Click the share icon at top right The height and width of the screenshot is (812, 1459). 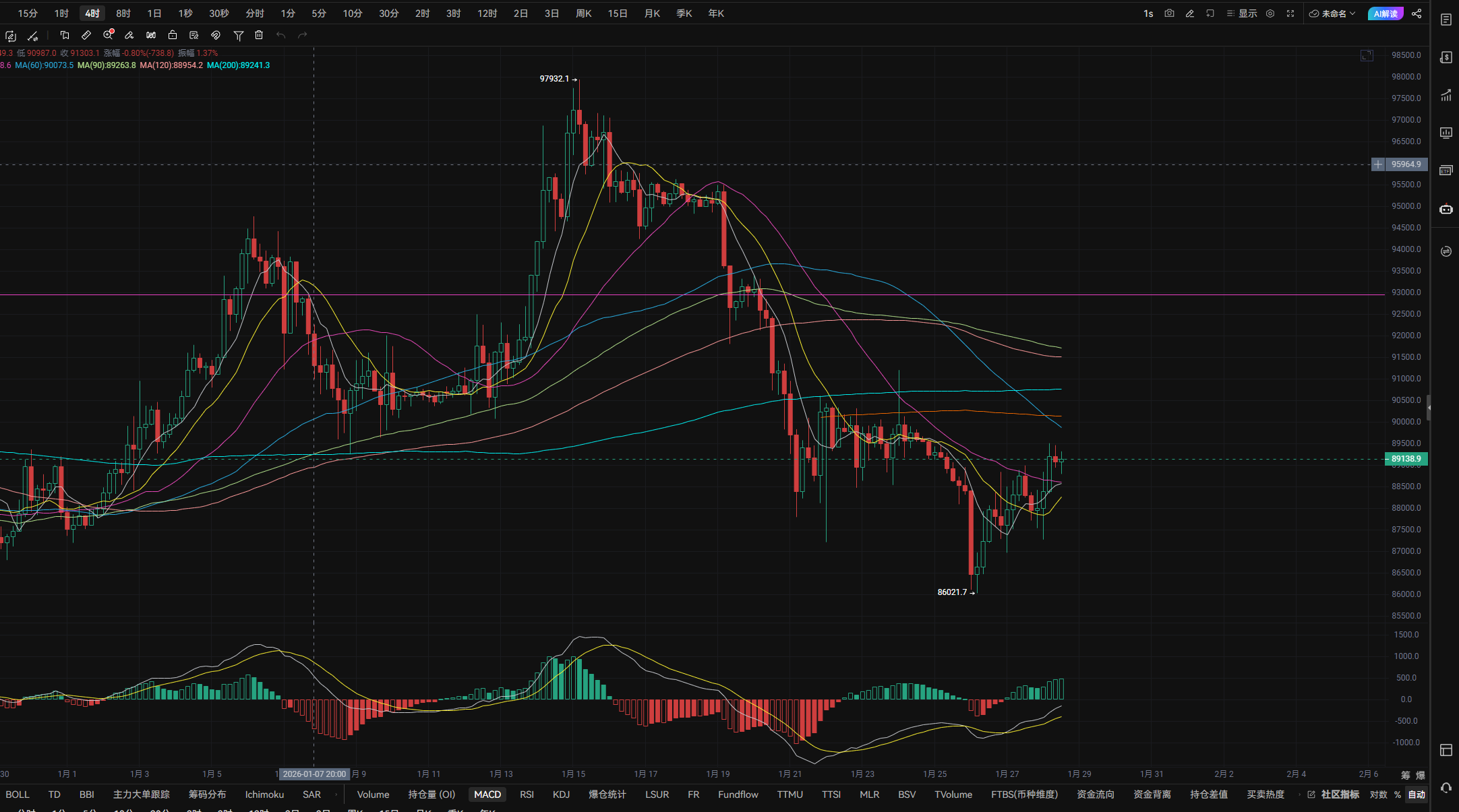pos(1417,13)
